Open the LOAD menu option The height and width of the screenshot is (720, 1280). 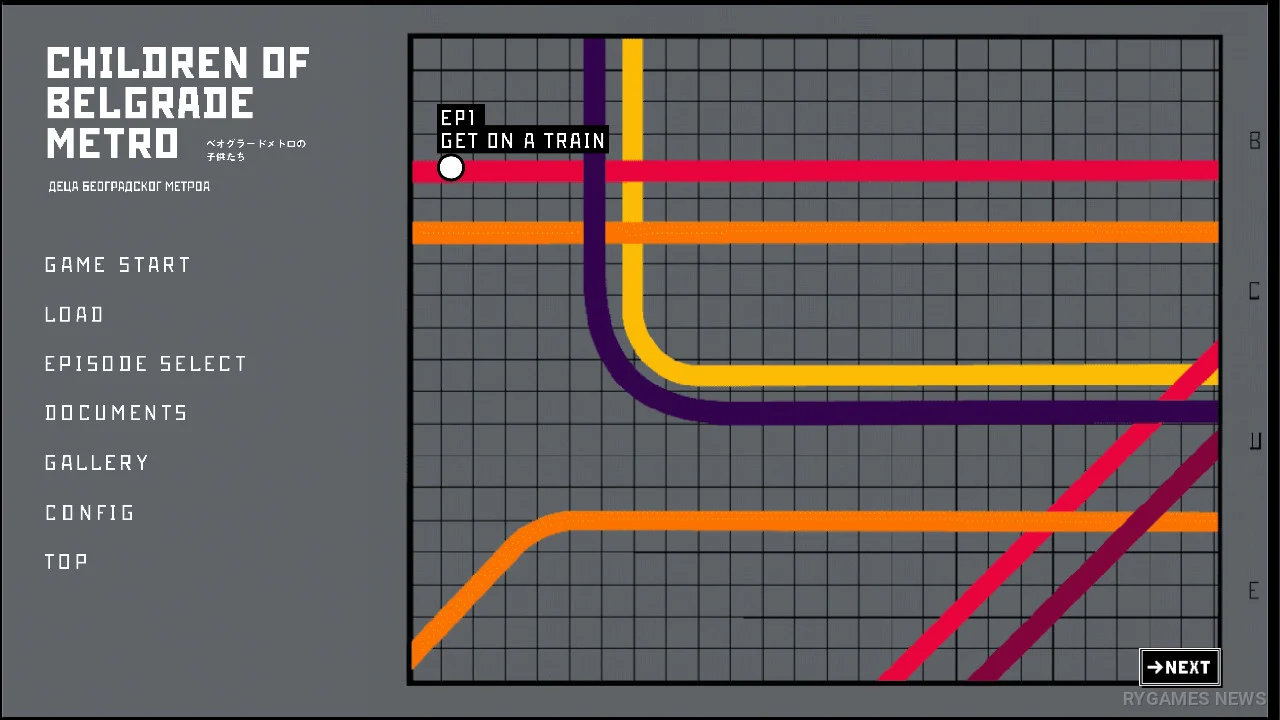pyautogui.click(x=74, y=314)
